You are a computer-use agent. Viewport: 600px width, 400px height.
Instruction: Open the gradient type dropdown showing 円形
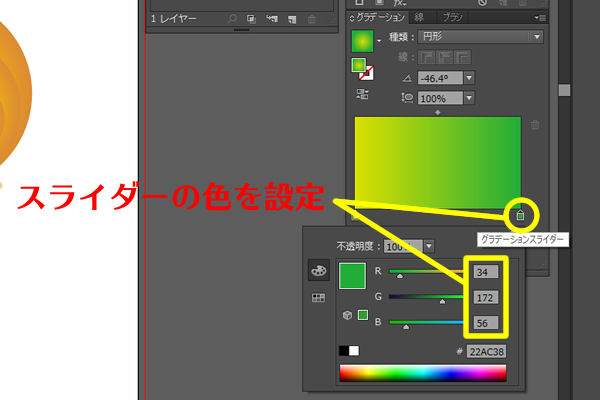537,37
